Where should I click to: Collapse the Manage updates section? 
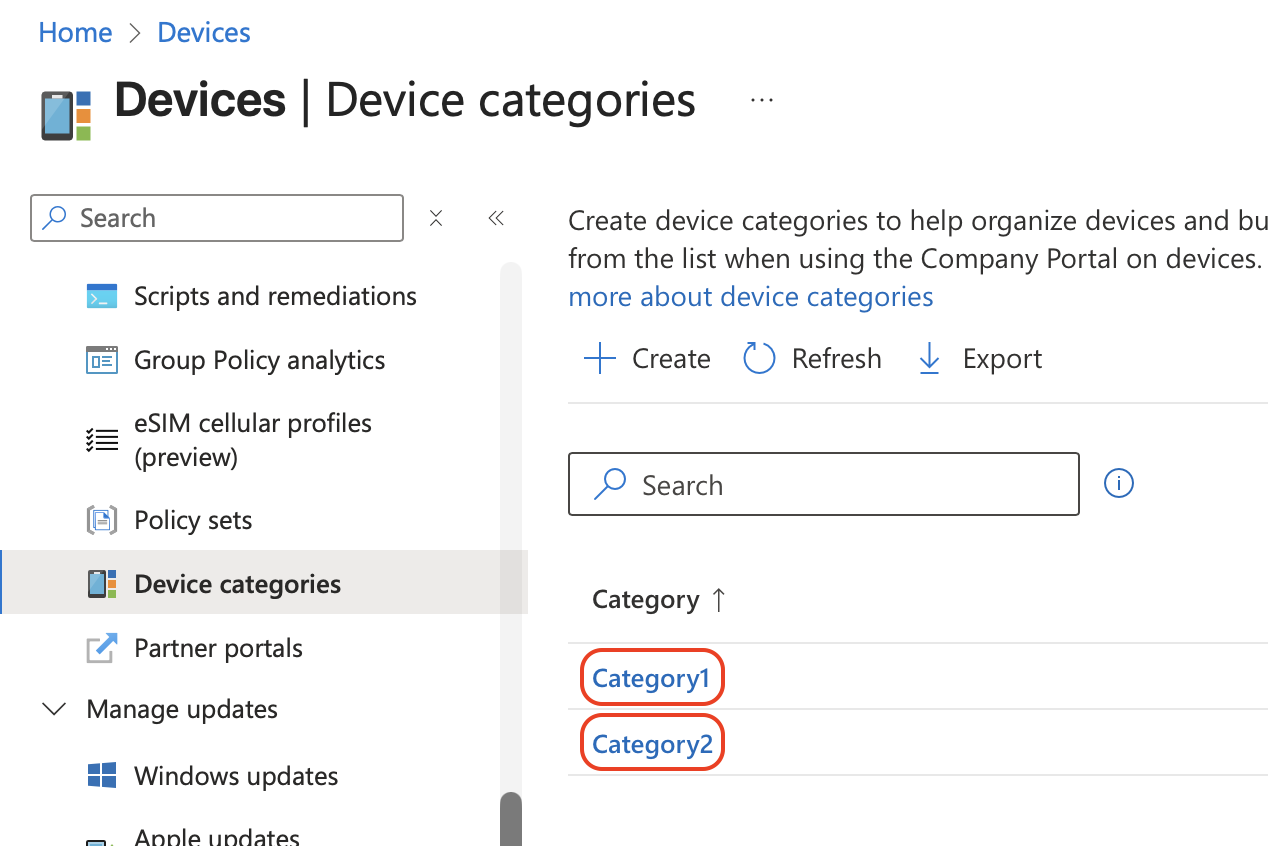pyautogui.click(x=54, y=710)
